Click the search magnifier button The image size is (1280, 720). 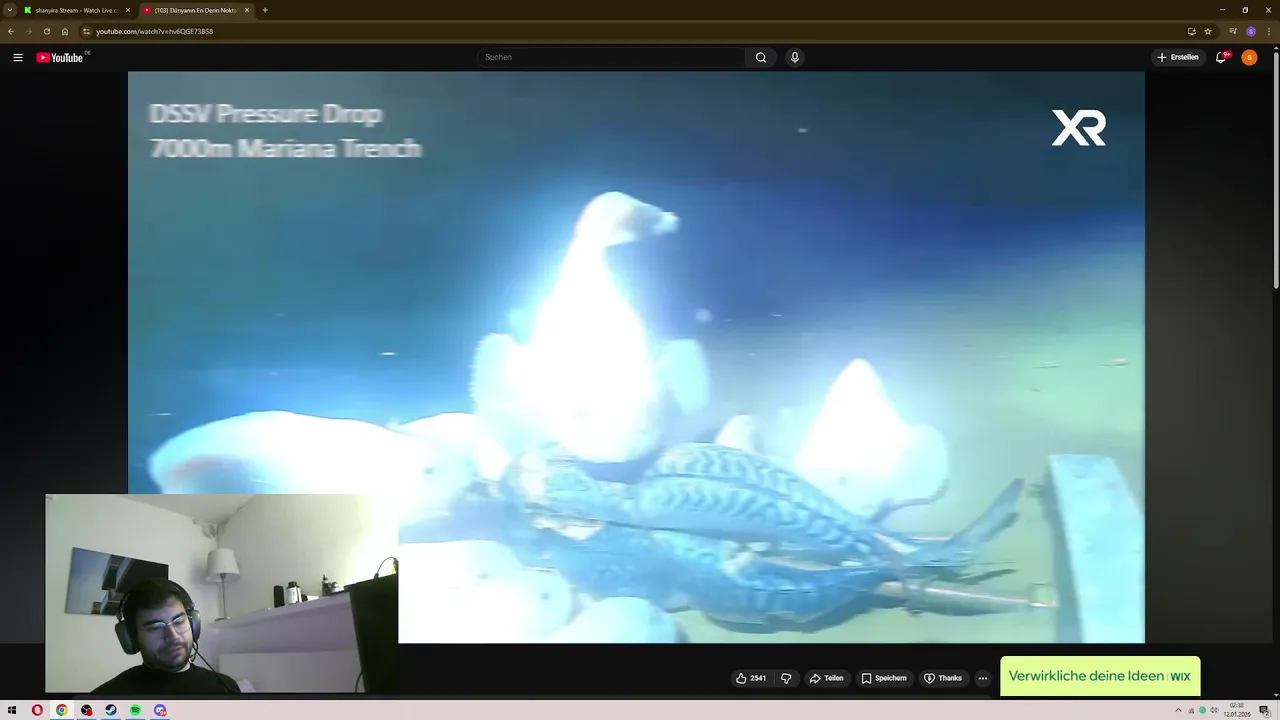761,57
